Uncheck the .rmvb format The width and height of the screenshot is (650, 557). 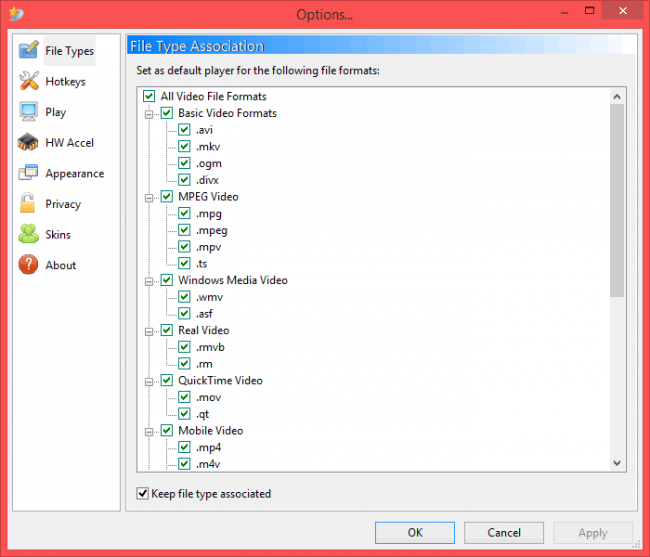(x=184, y=347)
